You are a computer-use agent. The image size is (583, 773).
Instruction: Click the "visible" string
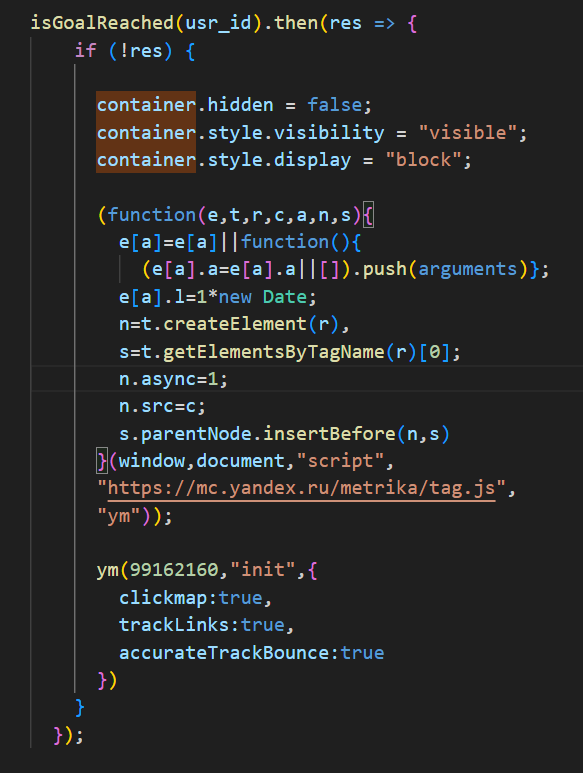click(x=468, y=133)
